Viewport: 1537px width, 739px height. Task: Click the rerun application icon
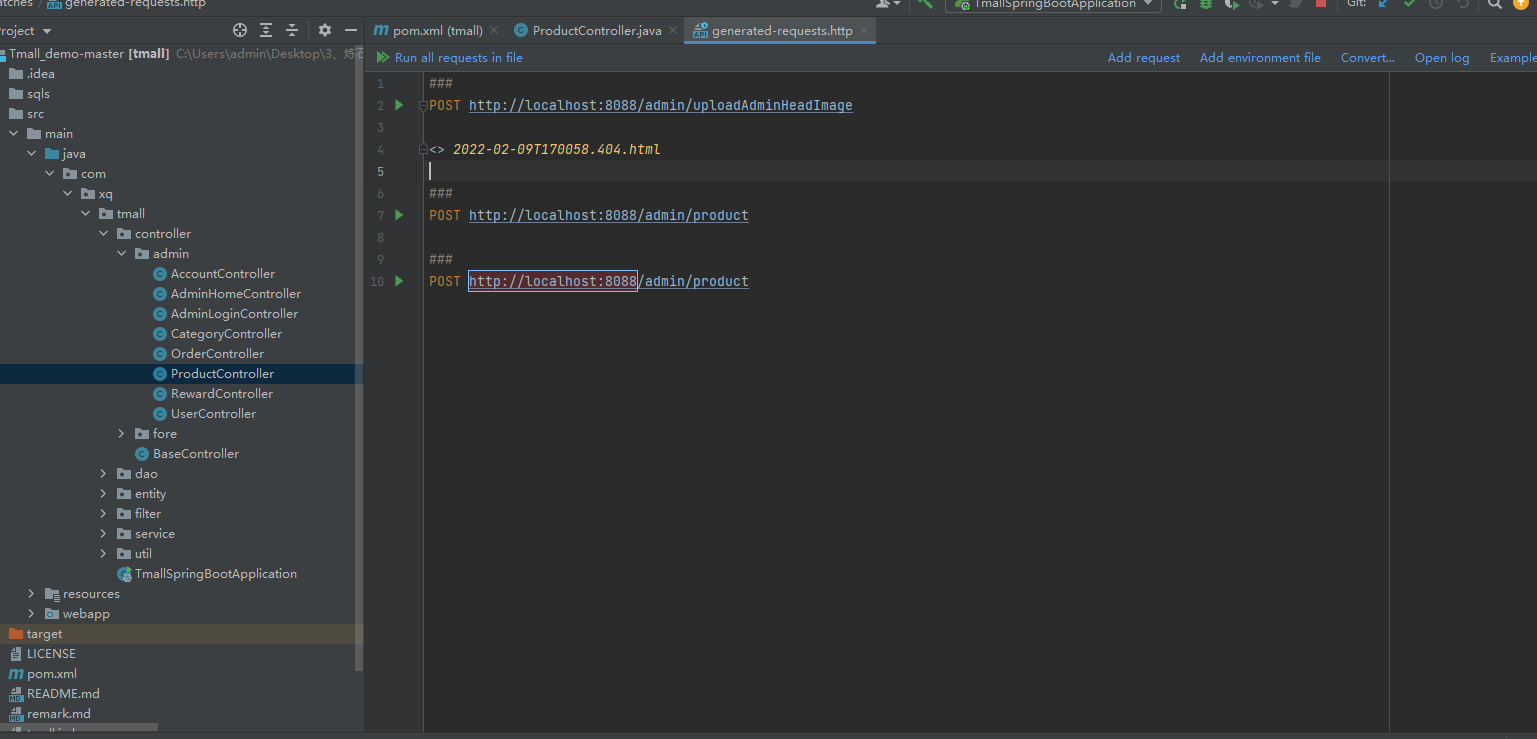[1181, 4]
